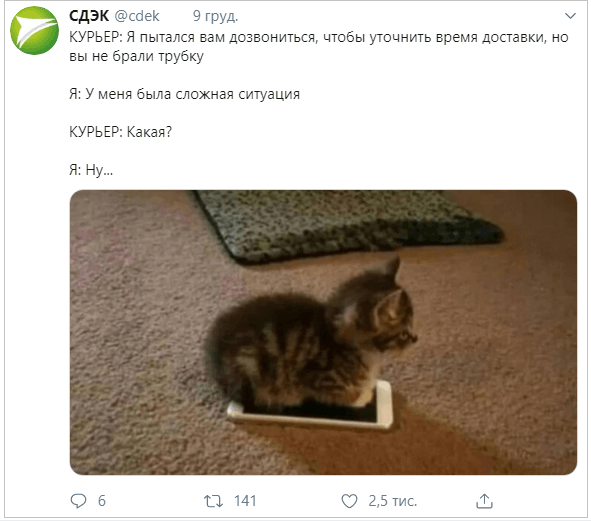Open the kitten GIF image
This screenshot has height=521, width=591.
click(x=323, y=332)
